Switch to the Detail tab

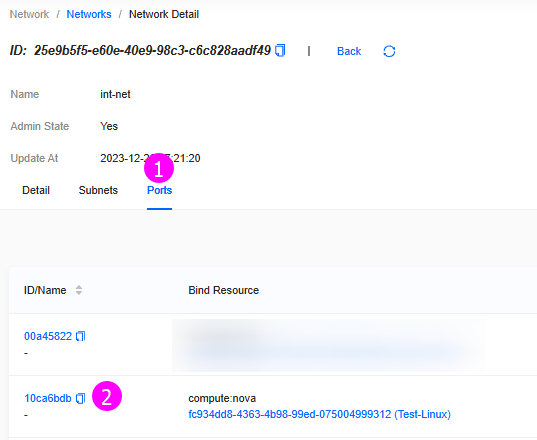pyautogui.click(x=36, y=190)
